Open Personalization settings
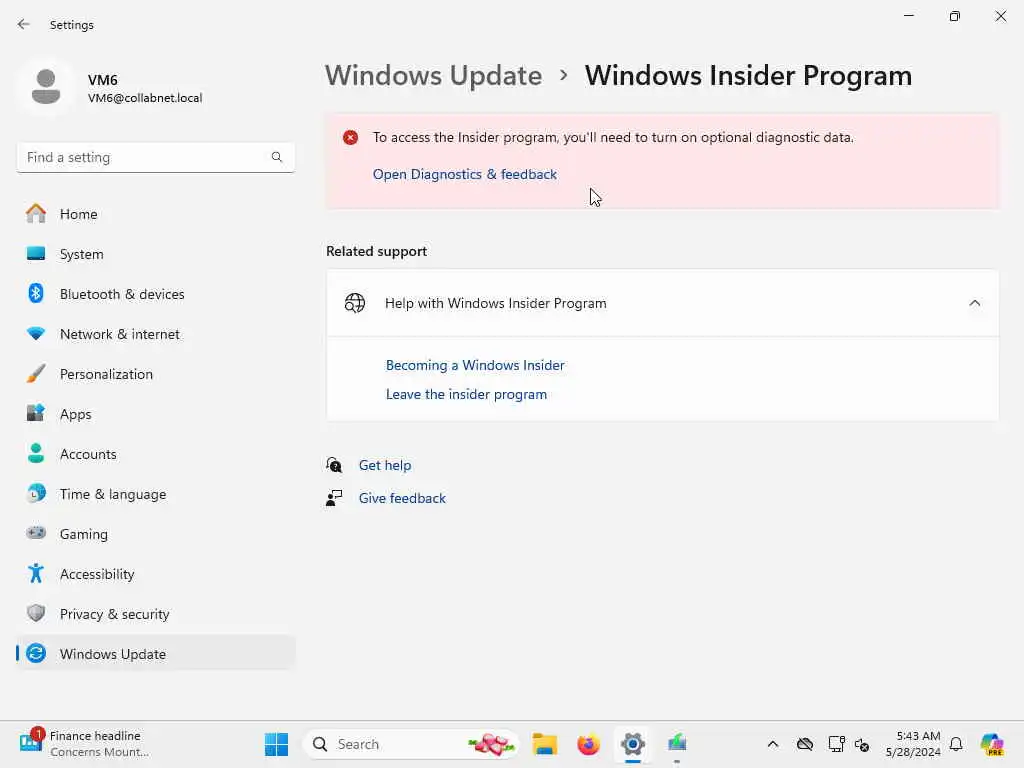This screenshot has width=1024, height=768. tap(155, 374)
